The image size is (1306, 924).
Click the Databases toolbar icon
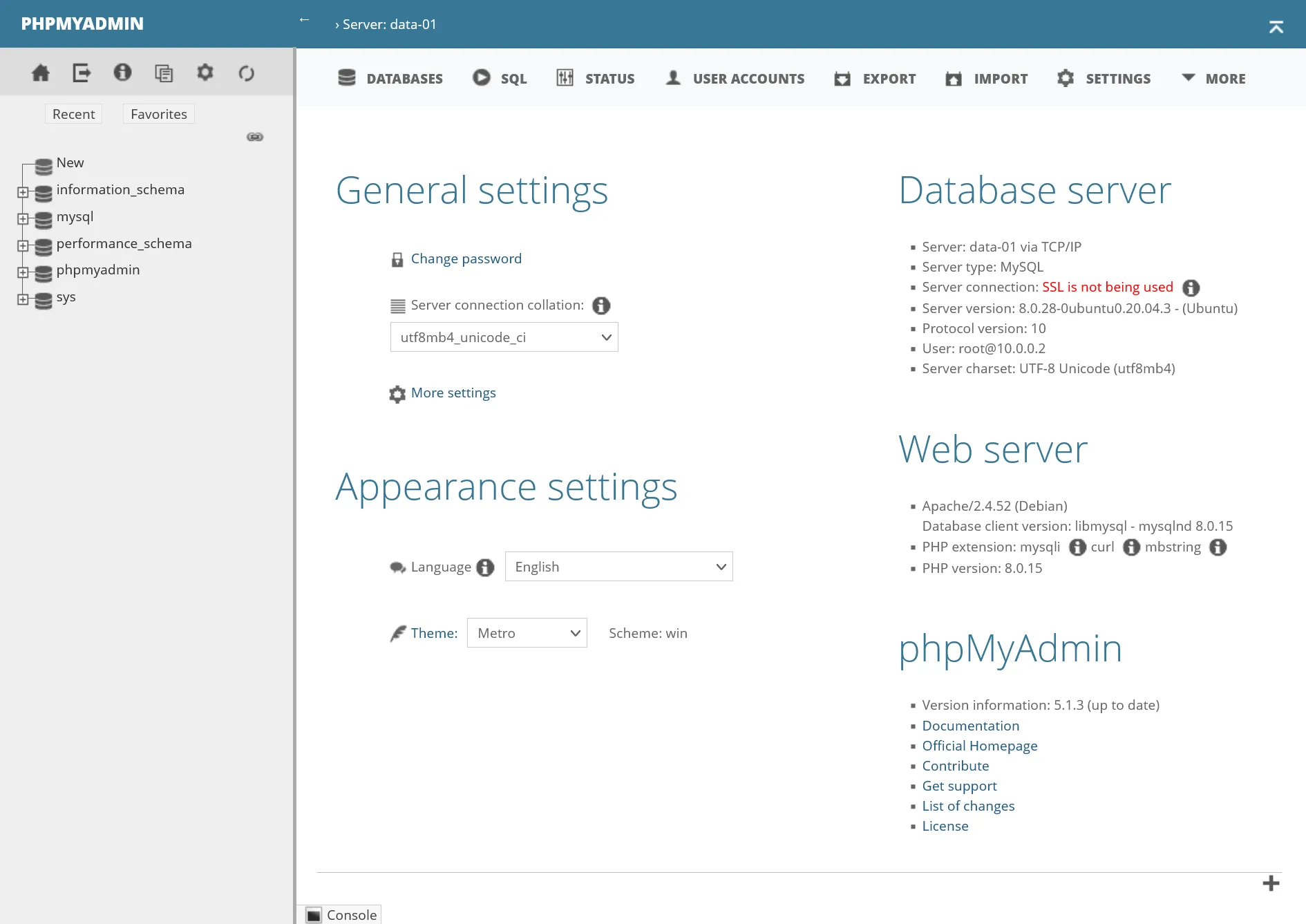[346, 78]
